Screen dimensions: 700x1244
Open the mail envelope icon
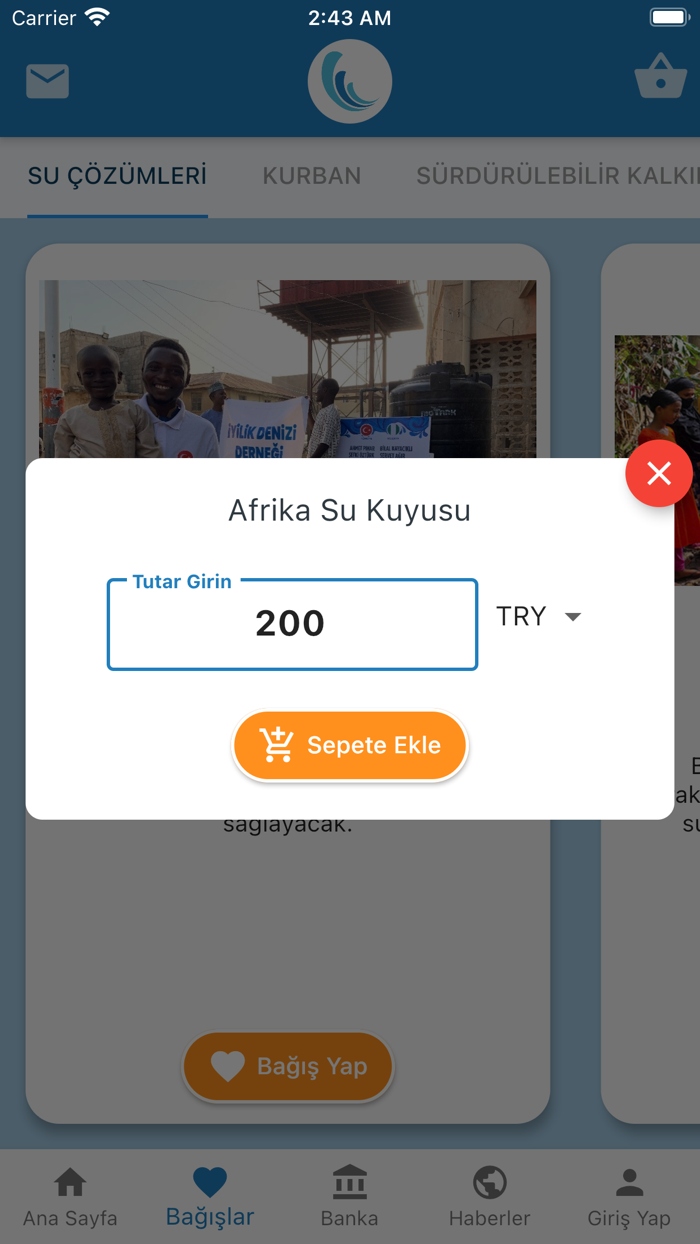tap(48, 81)
